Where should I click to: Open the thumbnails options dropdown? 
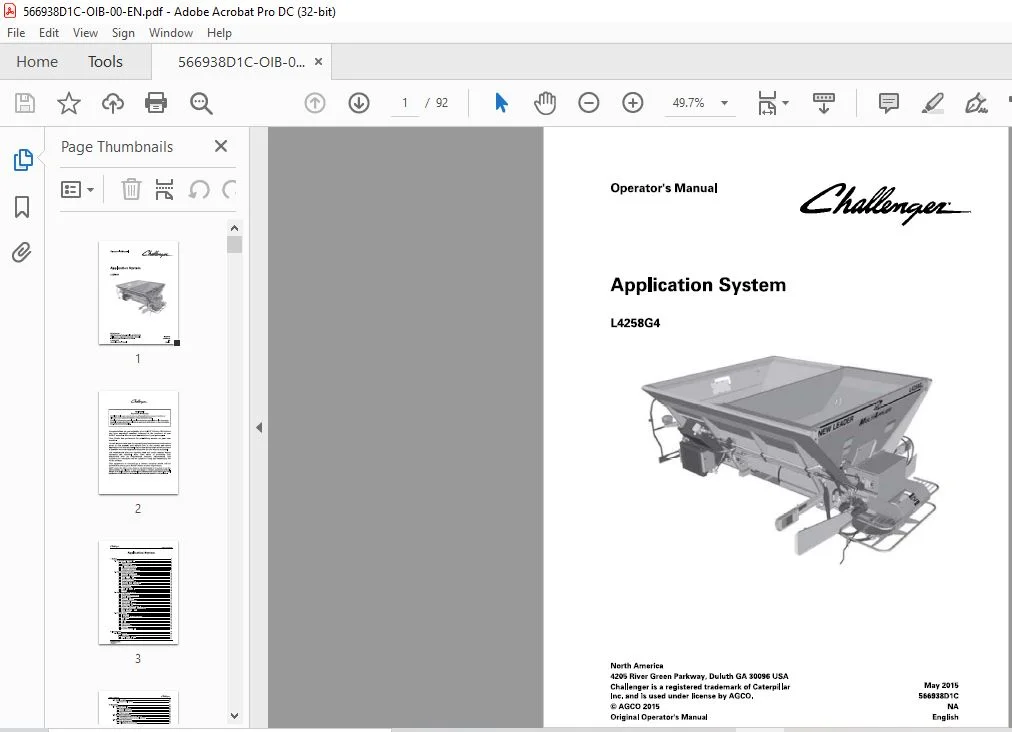coord(77,189)
